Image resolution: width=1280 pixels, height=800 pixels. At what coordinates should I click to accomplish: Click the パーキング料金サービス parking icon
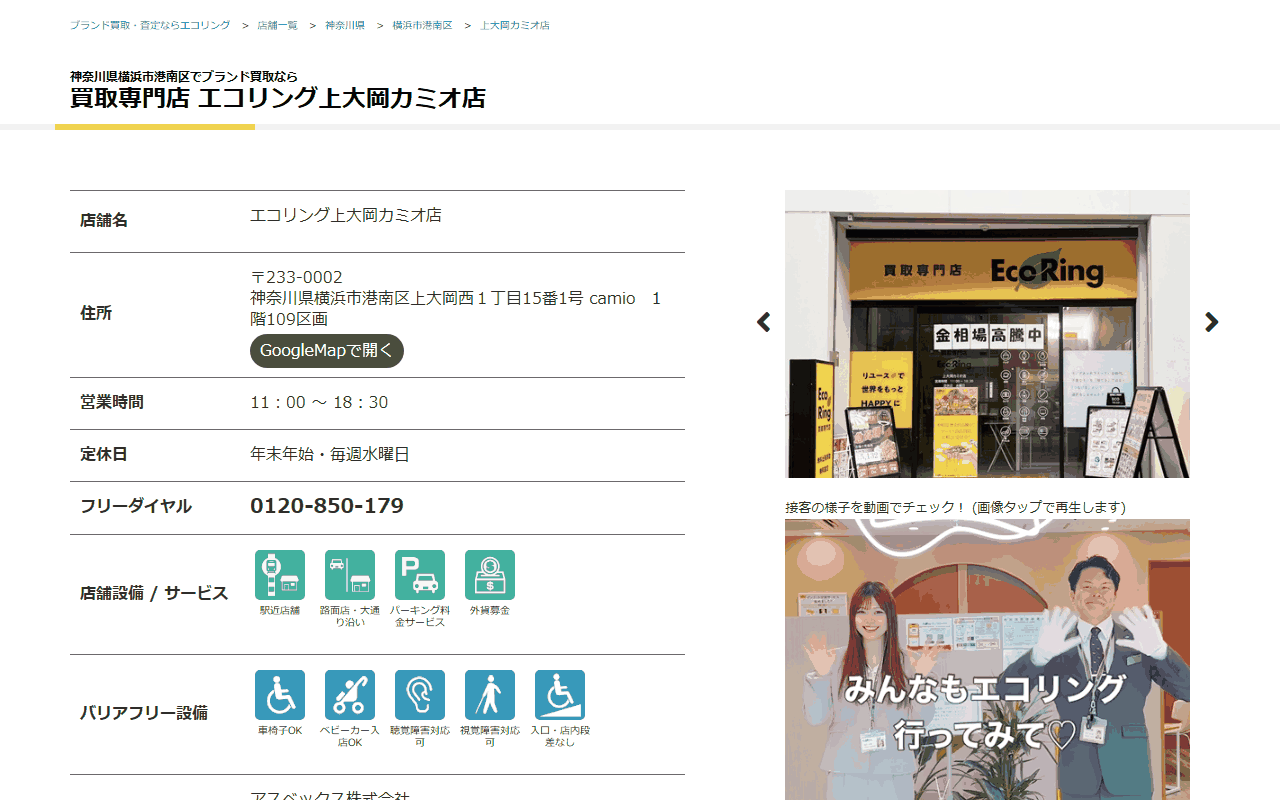pyautogui.click(x=420, y=575)
